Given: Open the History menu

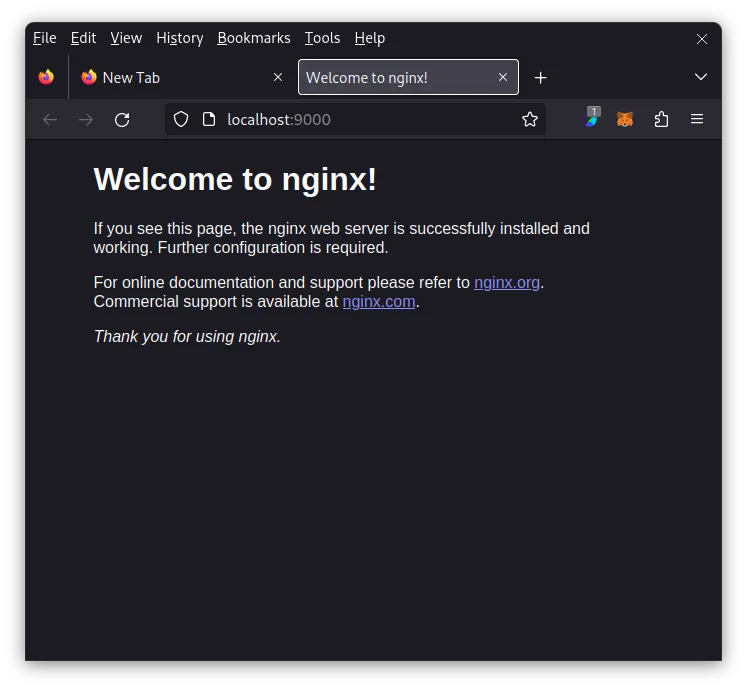Looking at the screenshot, I should click(180, 38).
